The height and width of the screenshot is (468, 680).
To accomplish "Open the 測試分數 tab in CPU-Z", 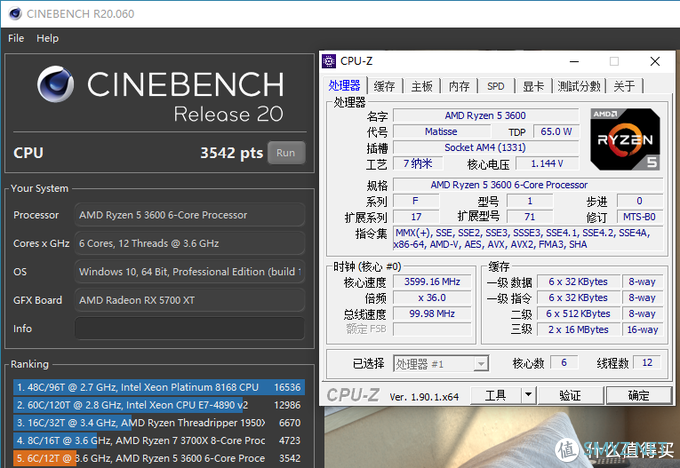I will 579,86.
